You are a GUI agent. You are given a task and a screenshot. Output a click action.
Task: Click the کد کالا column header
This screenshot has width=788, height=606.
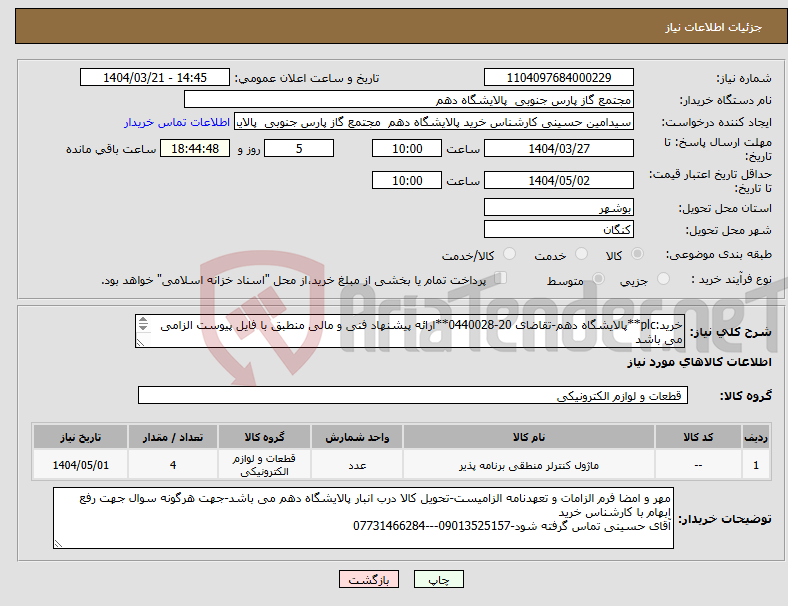pyautogui.click(x=698, y=437)
